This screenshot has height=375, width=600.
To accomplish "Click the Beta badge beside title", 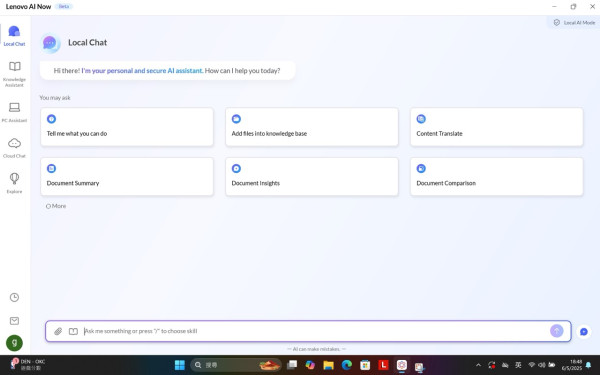I will pyautogui.click(x=64, y=7).
